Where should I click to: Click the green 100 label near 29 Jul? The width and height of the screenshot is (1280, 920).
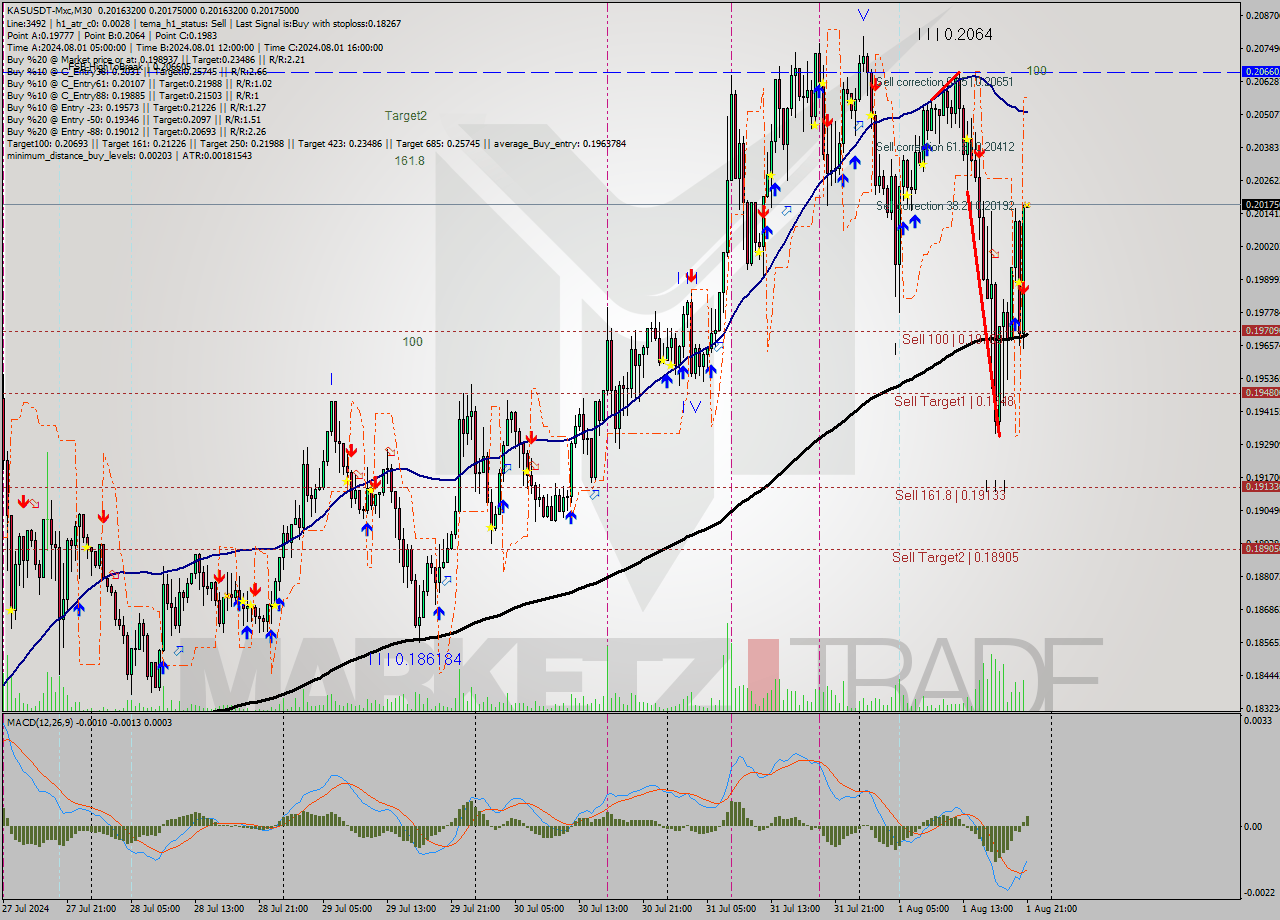click(x=412, y=342)
